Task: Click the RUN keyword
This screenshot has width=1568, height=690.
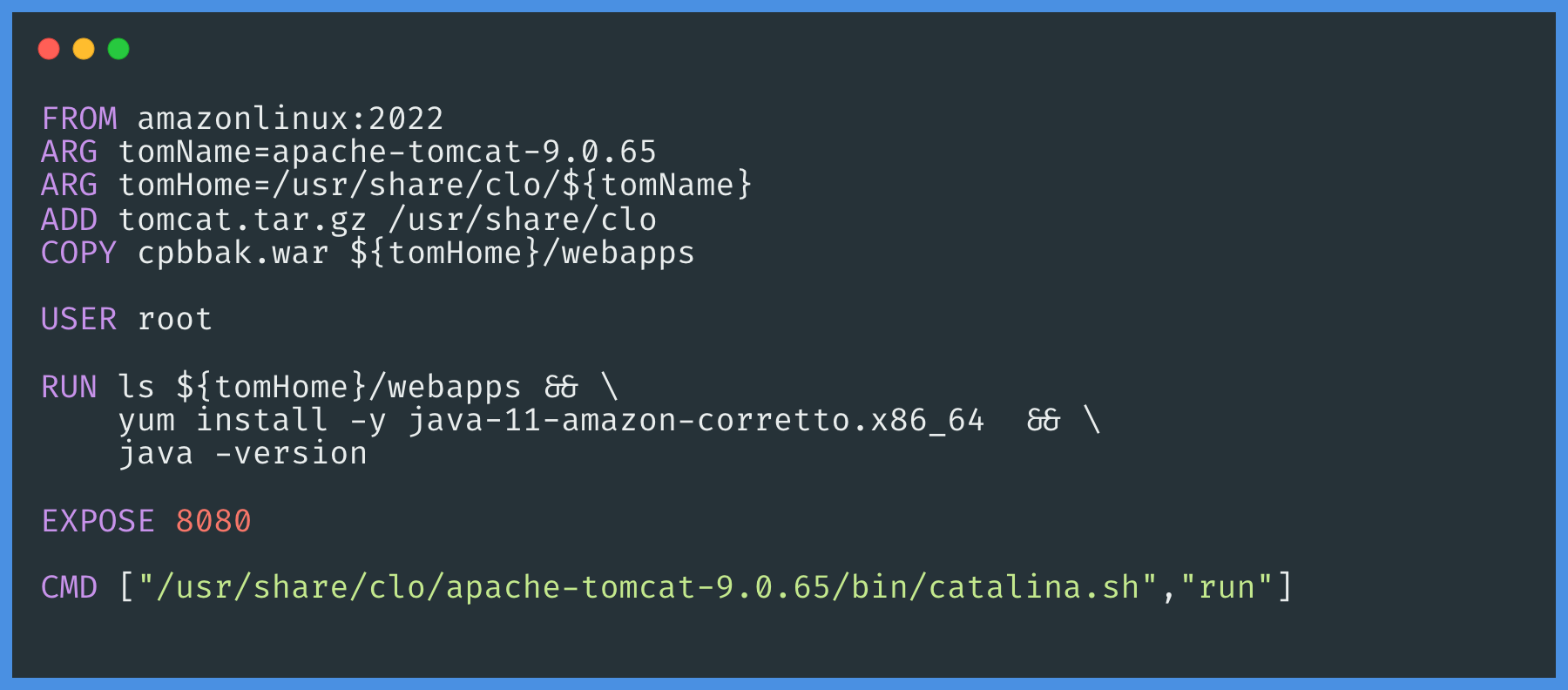Action: [70, 387]
